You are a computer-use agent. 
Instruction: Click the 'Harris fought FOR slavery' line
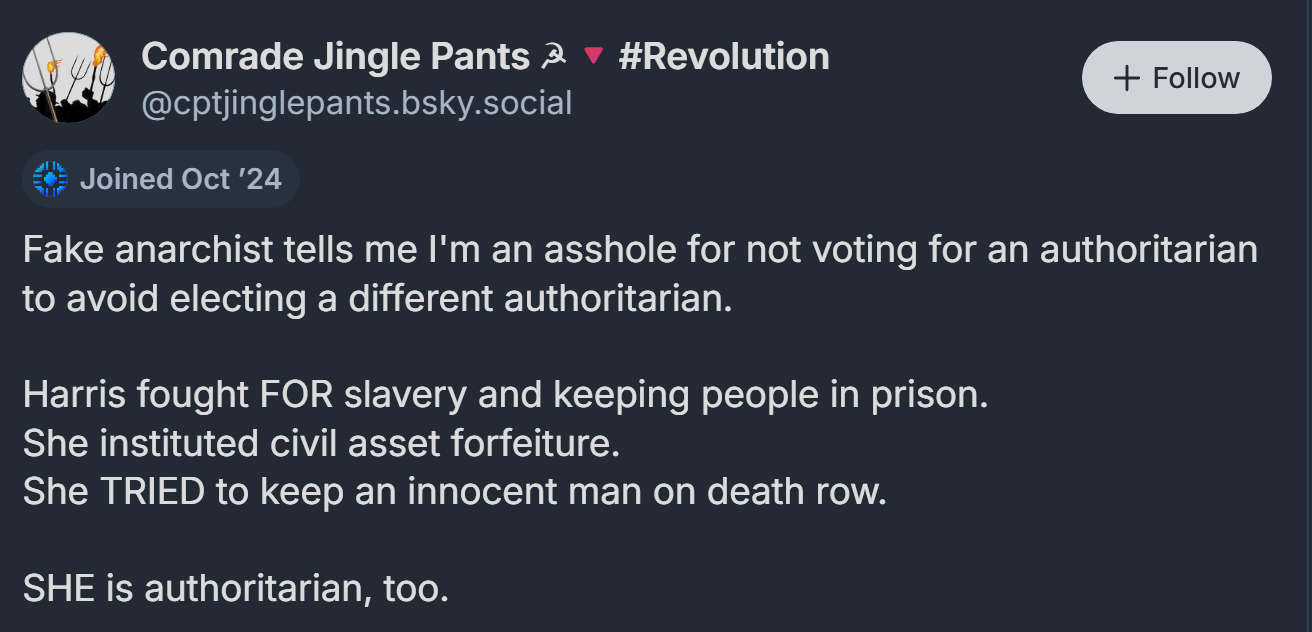point(505,395)
